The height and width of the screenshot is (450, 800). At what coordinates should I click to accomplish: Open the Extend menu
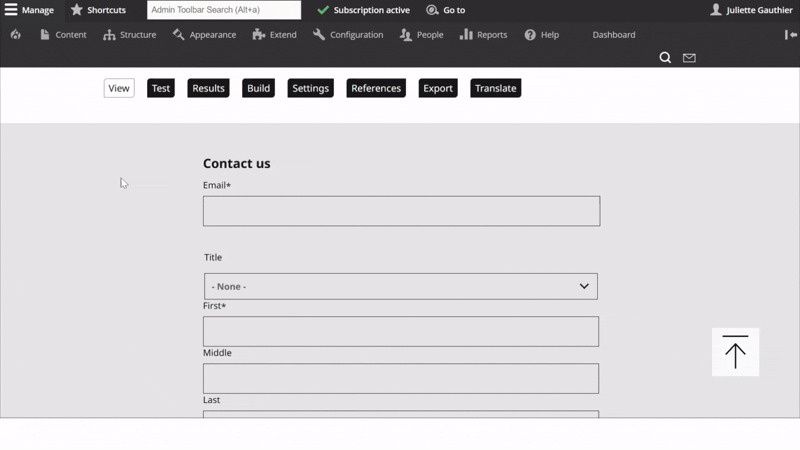[x=274, y=34]
